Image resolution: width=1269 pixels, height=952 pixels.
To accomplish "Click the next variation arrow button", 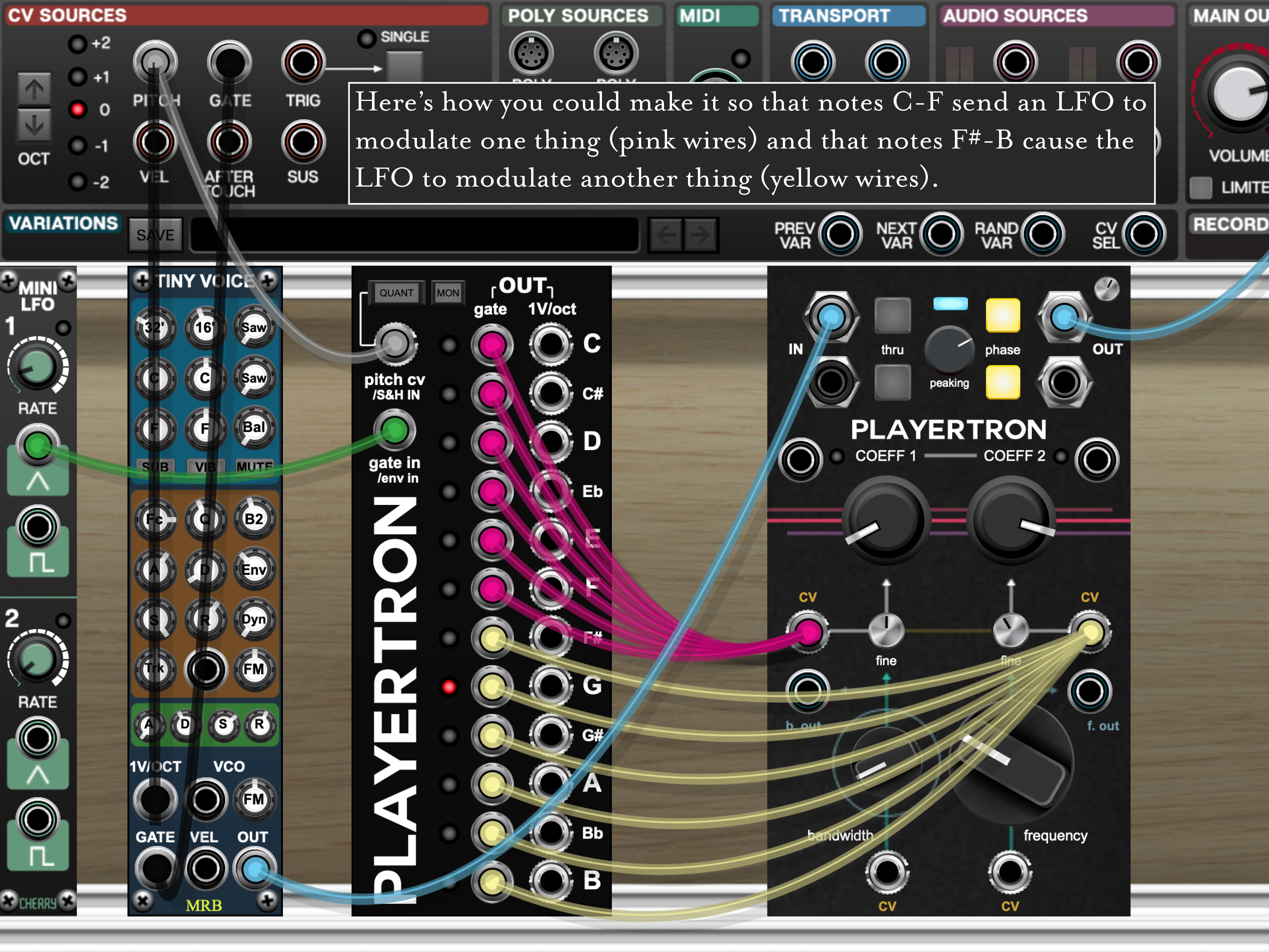I will pyautogui.click(x=700, y=235).
